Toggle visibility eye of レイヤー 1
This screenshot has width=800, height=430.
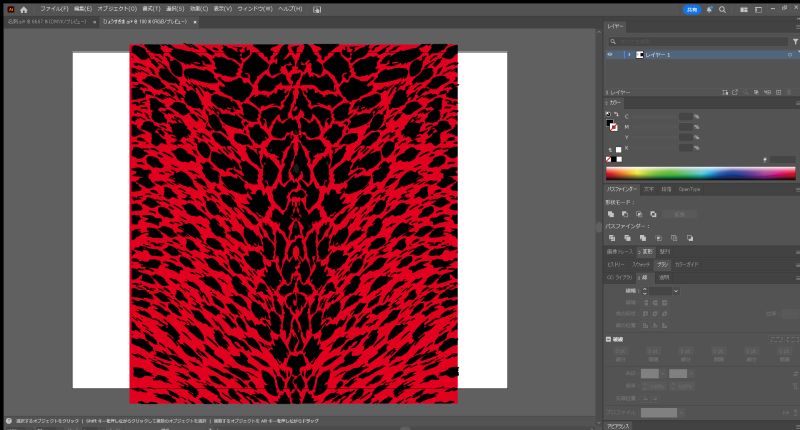pos(610,55)
